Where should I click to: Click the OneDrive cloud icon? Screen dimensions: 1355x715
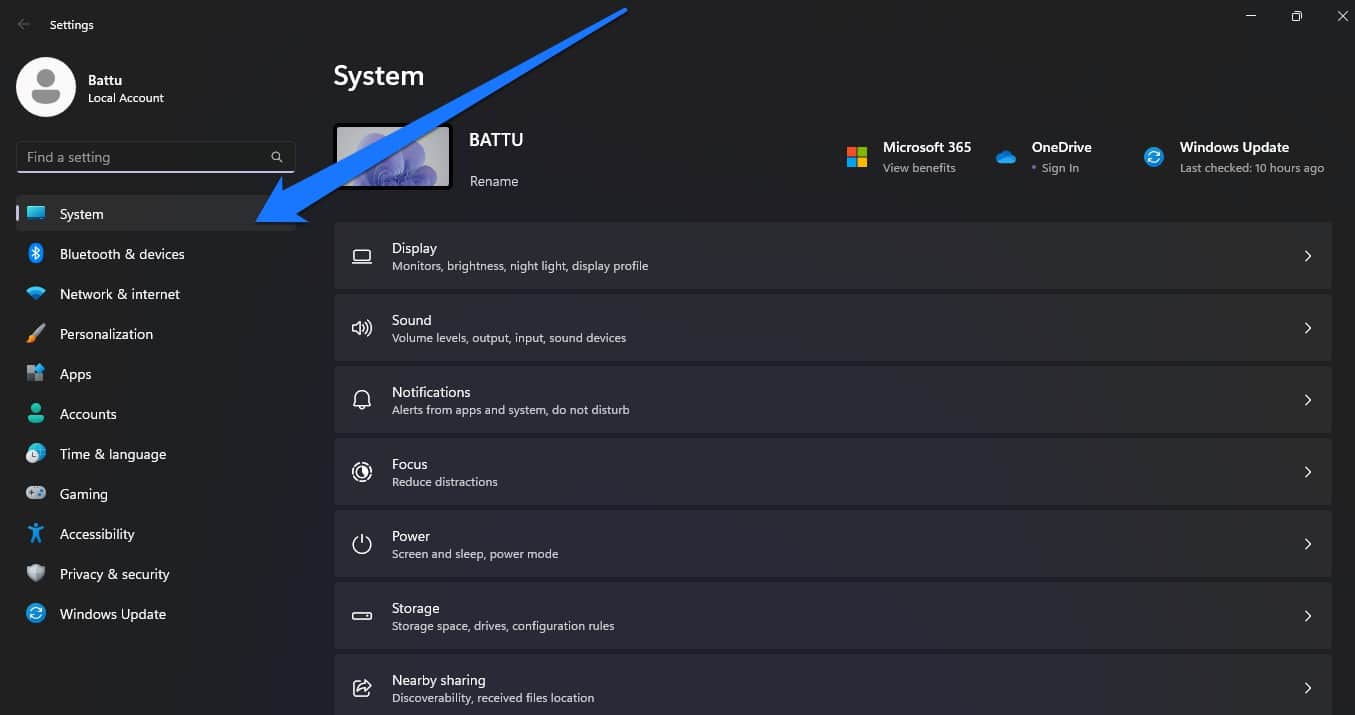pos(1005,156)
